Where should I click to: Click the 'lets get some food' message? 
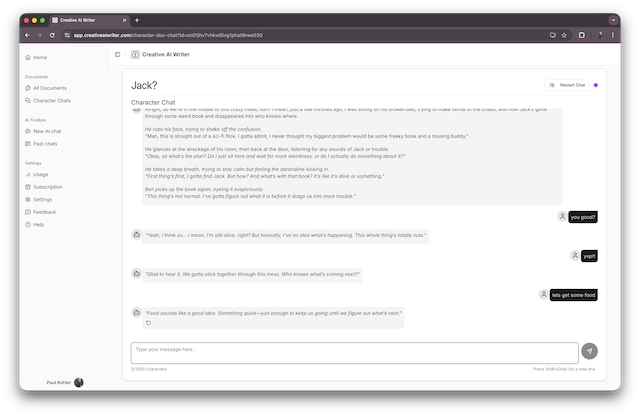[573, 295]
